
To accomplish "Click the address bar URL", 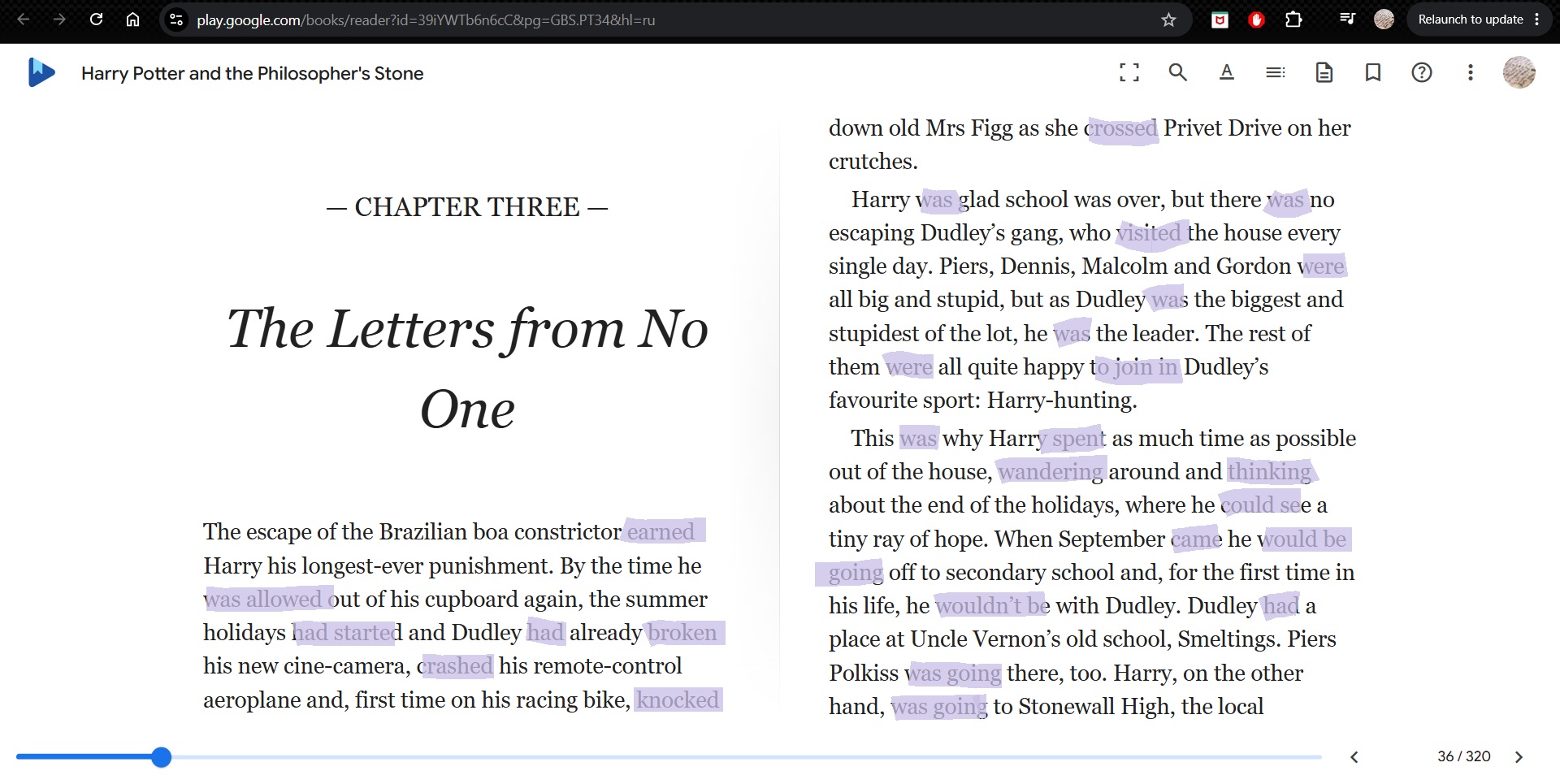I will (x=426, y=19).
